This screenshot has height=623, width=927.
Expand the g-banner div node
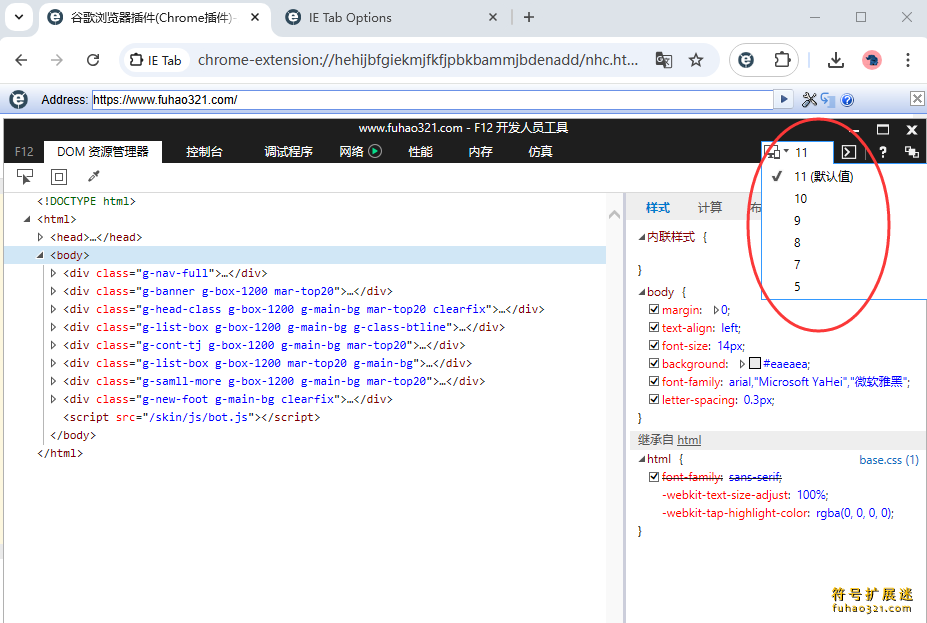pos(53,291)
